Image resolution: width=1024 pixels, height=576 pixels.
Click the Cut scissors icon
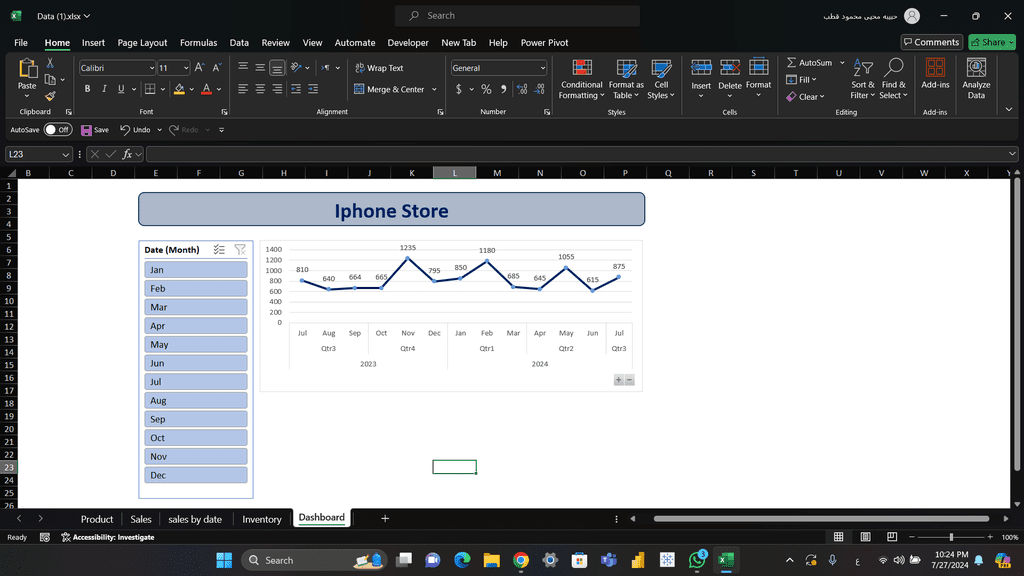[50, 63]
